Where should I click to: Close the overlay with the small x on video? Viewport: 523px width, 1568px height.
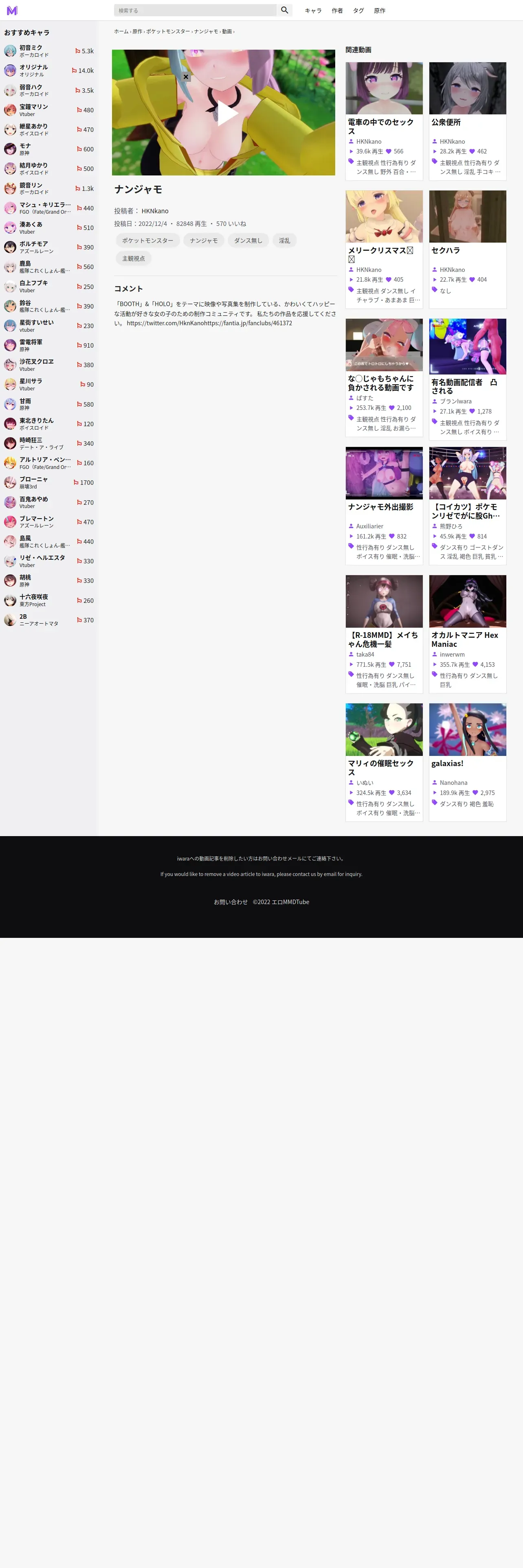186,77
